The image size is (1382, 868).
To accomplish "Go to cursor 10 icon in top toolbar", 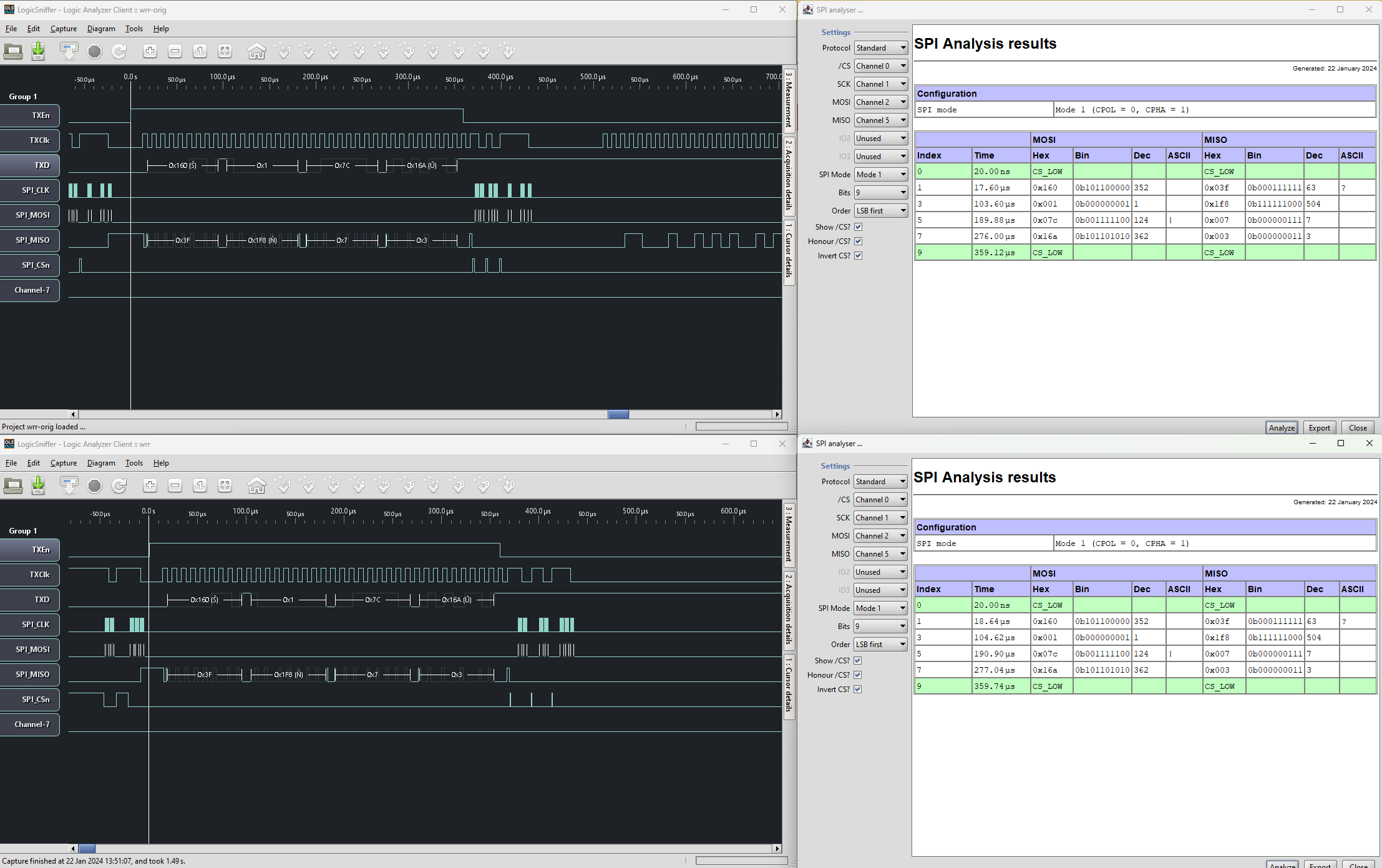I will pyautogui.click(x=509, y=51).
